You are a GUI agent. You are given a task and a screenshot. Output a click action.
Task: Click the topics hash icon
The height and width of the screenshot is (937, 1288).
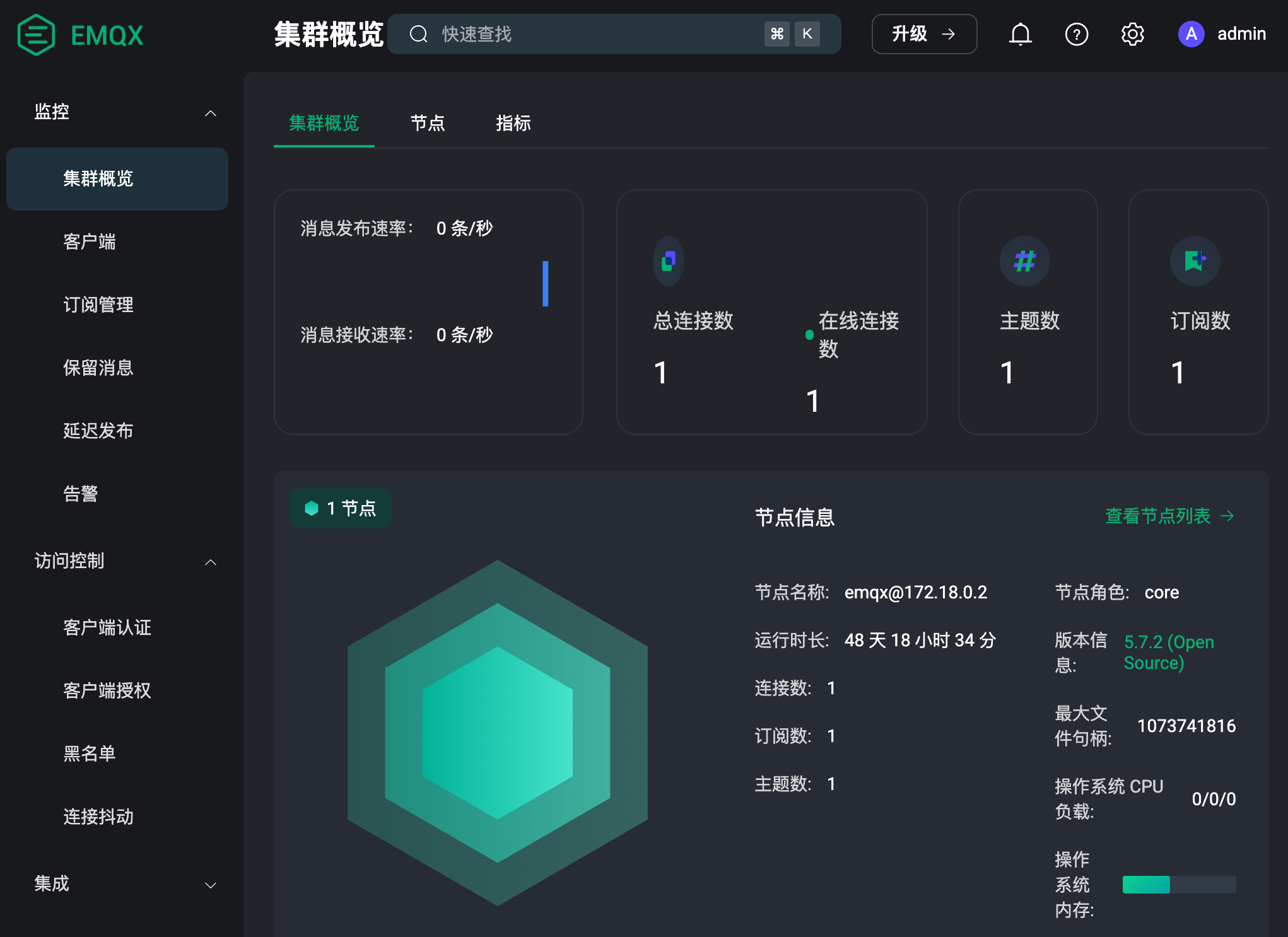[1024, 260]
